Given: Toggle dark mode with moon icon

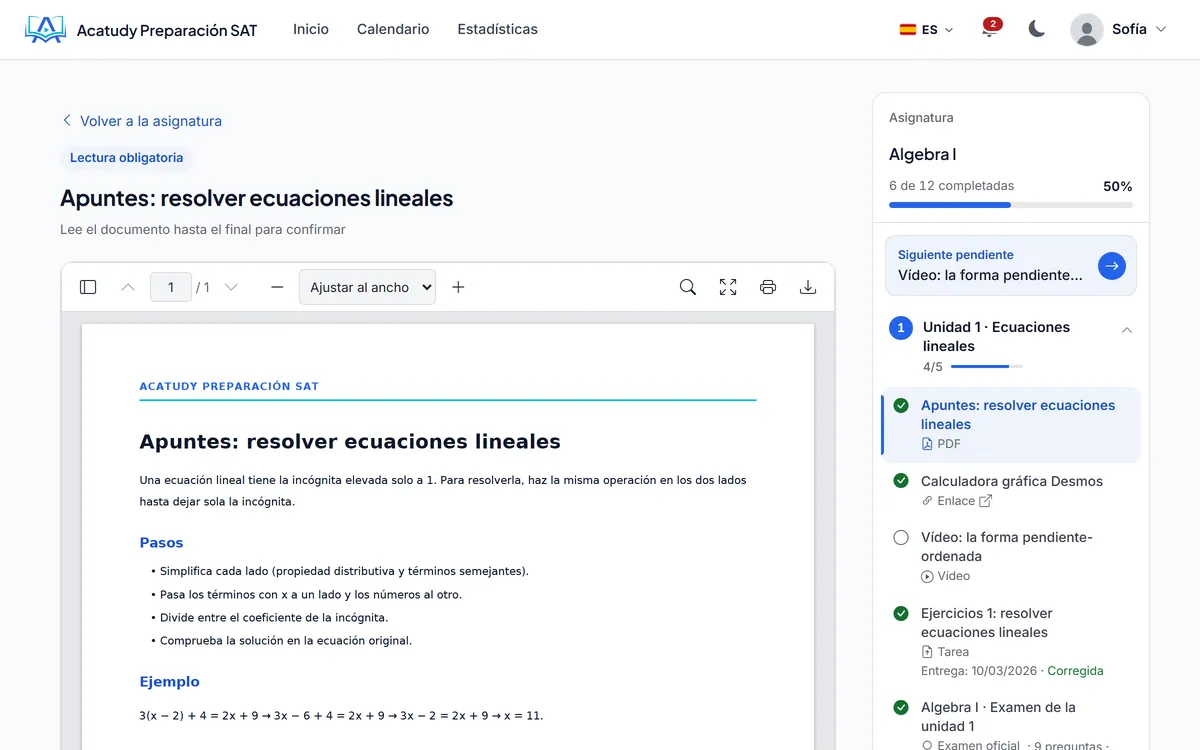Looking at the screenshot, I should [1037, 29].
